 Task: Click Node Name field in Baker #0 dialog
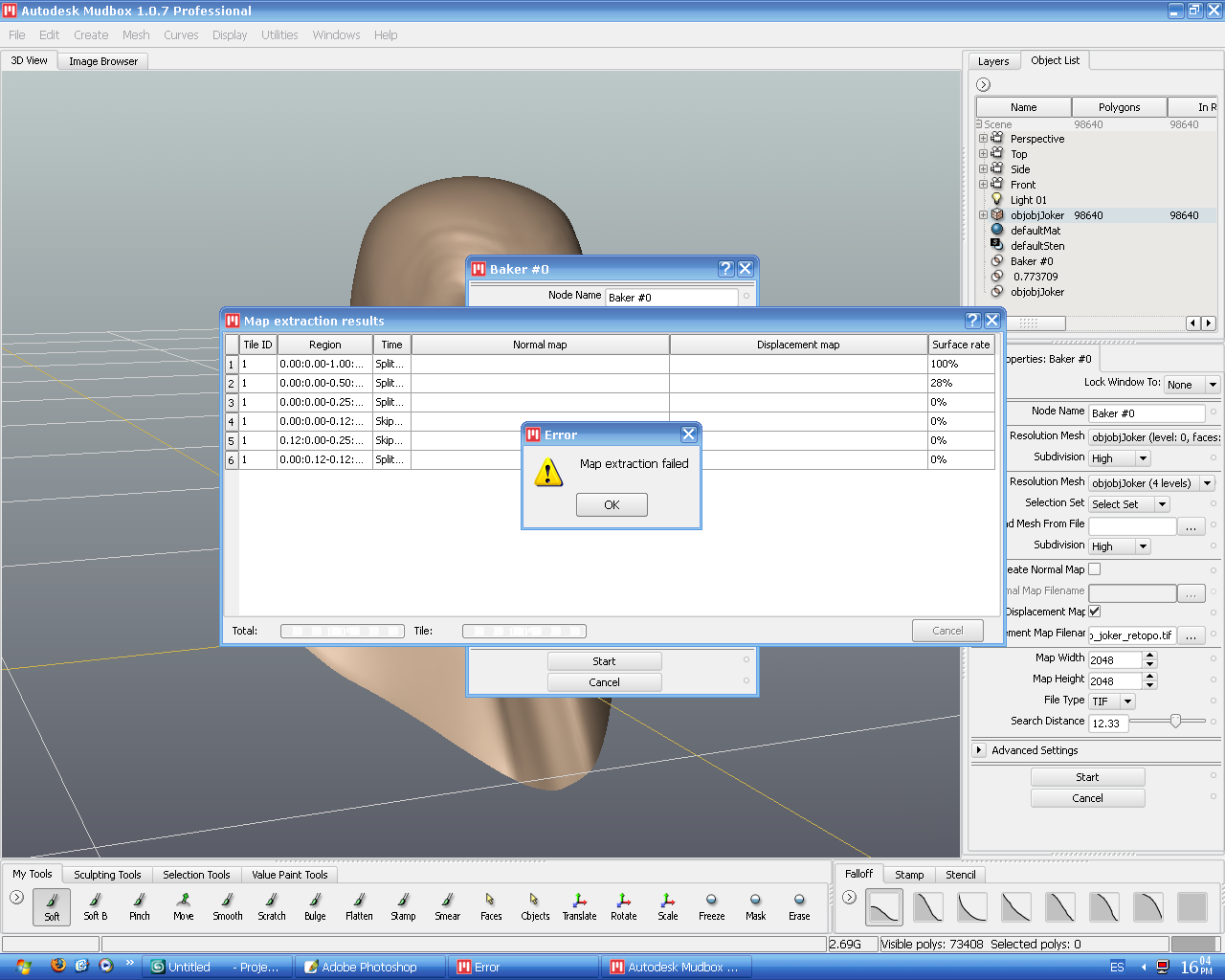672,298
